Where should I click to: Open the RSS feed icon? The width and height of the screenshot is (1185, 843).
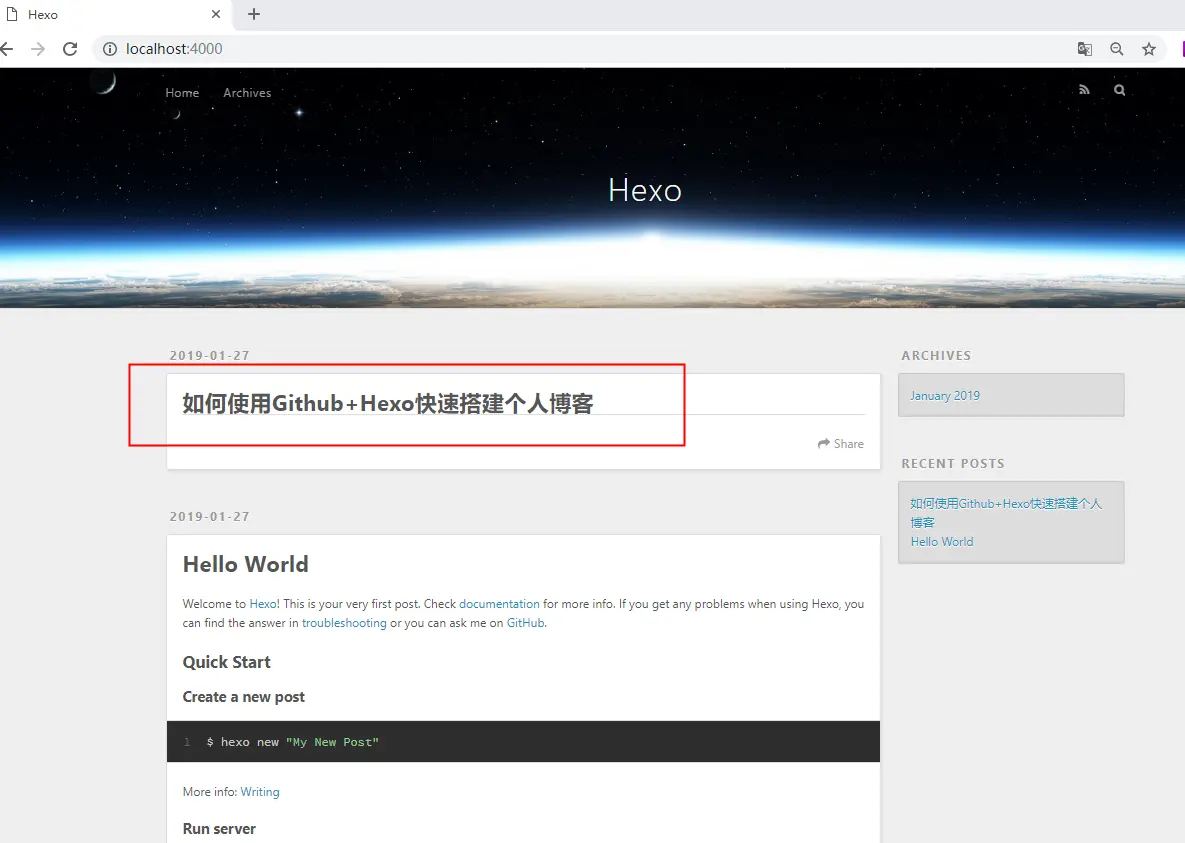point(1084,90)
